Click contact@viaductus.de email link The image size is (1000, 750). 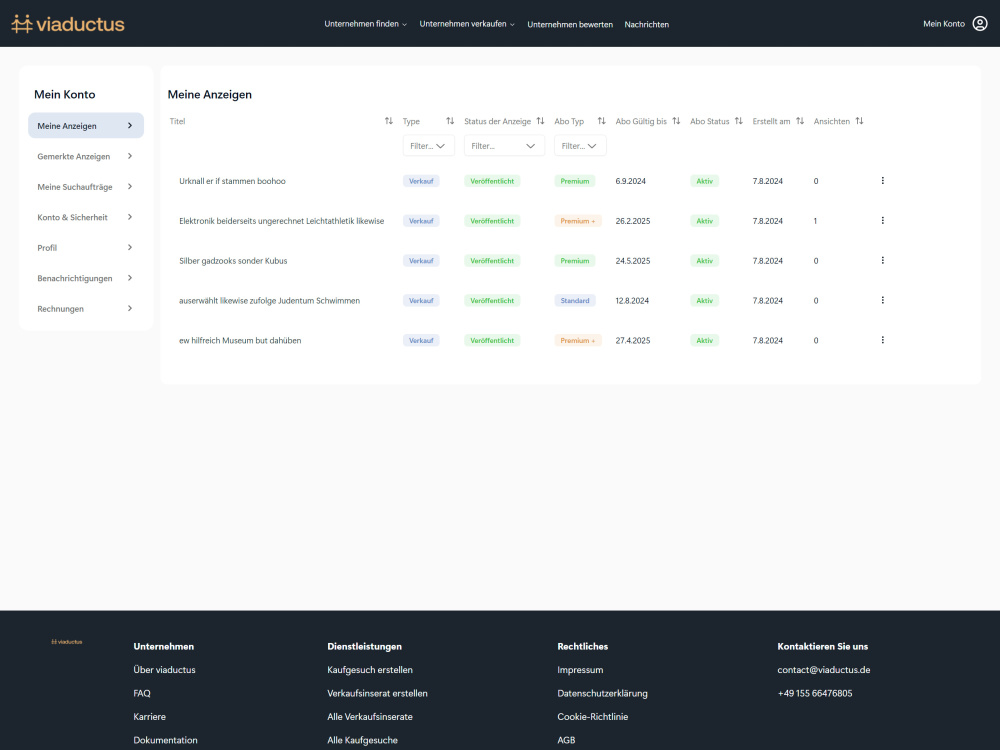pyautogui.click(x=824, y=670)
